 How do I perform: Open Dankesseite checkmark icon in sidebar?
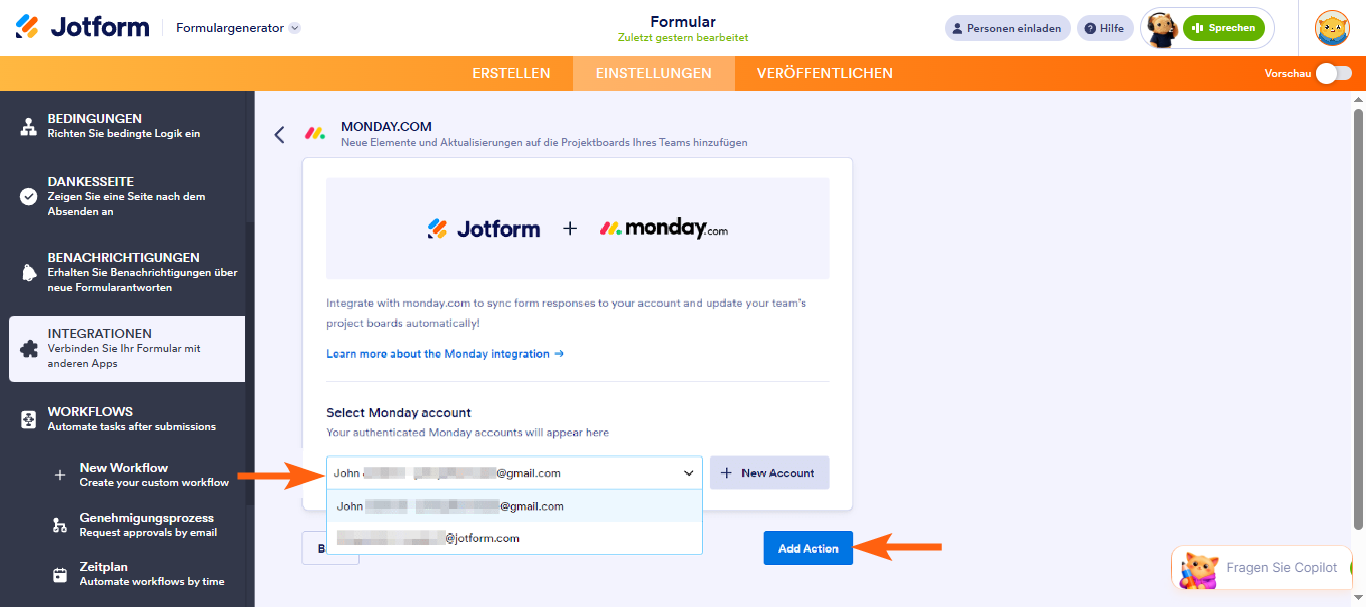(x=29, y=196)
